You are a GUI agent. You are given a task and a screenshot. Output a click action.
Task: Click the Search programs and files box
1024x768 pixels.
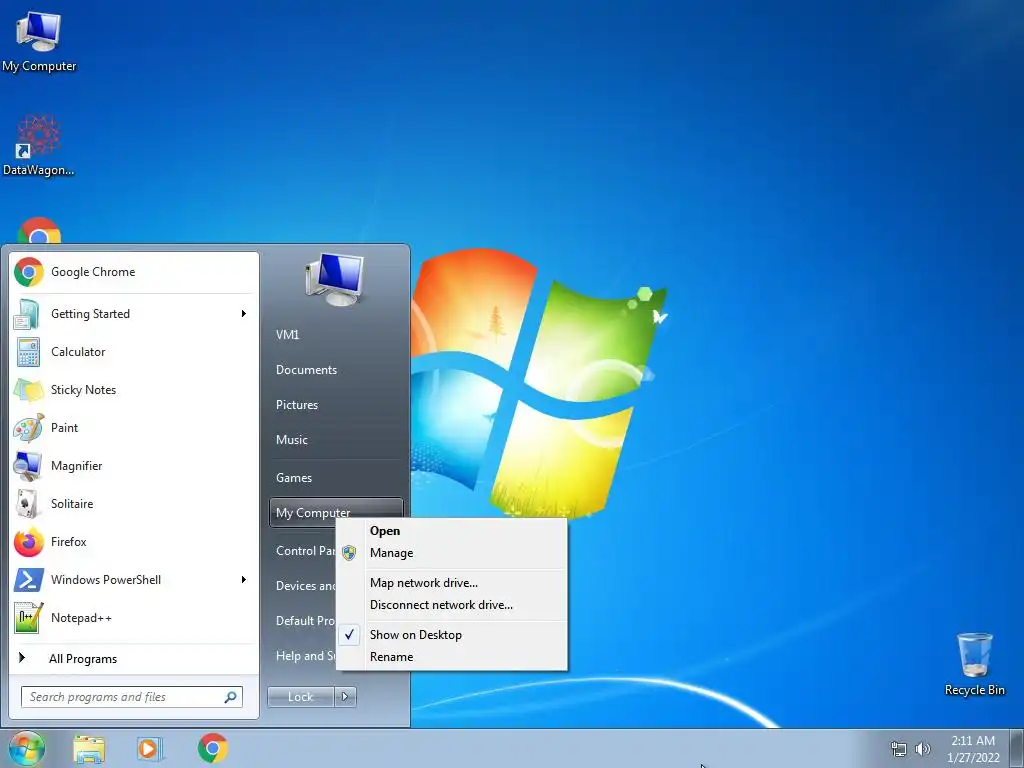[x=132, y=697]
